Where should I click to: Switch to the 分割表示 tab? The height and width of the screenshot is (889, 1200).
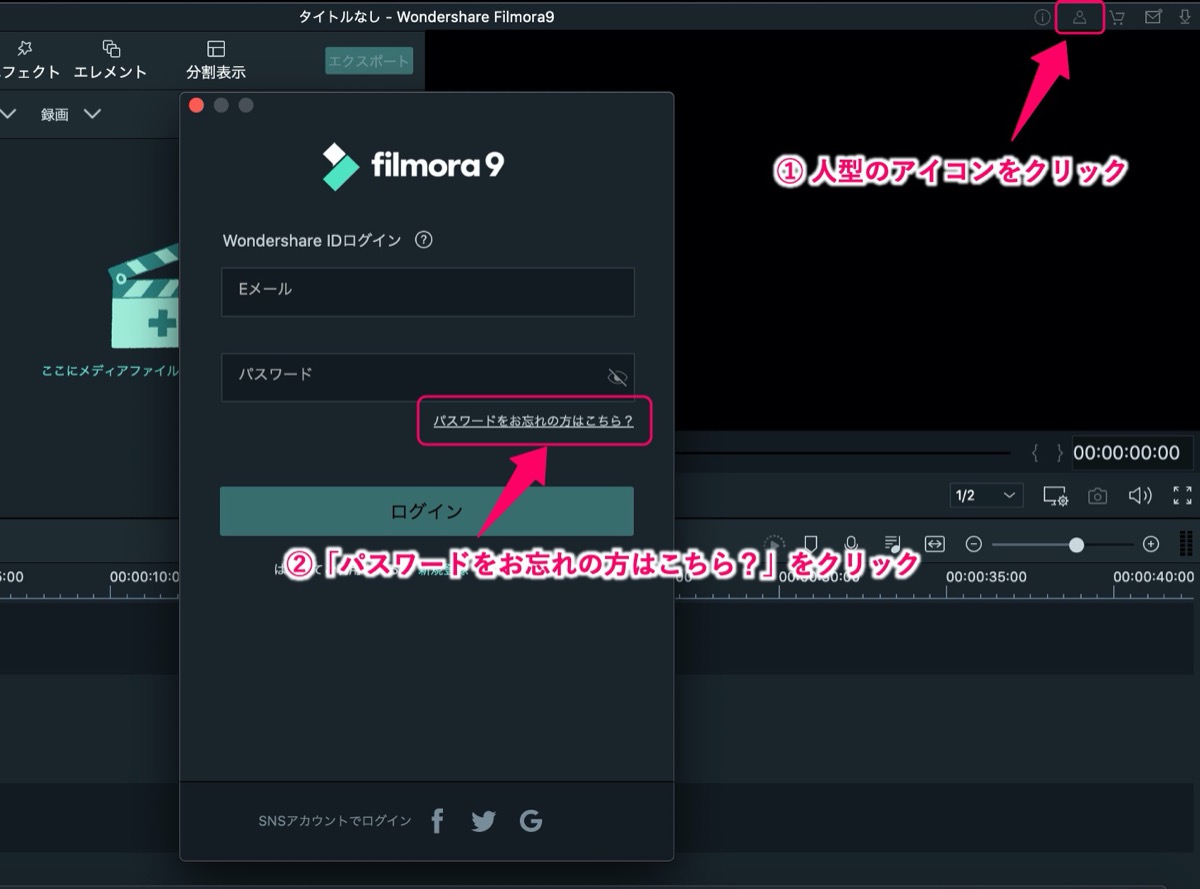click(x=216, y=60)
